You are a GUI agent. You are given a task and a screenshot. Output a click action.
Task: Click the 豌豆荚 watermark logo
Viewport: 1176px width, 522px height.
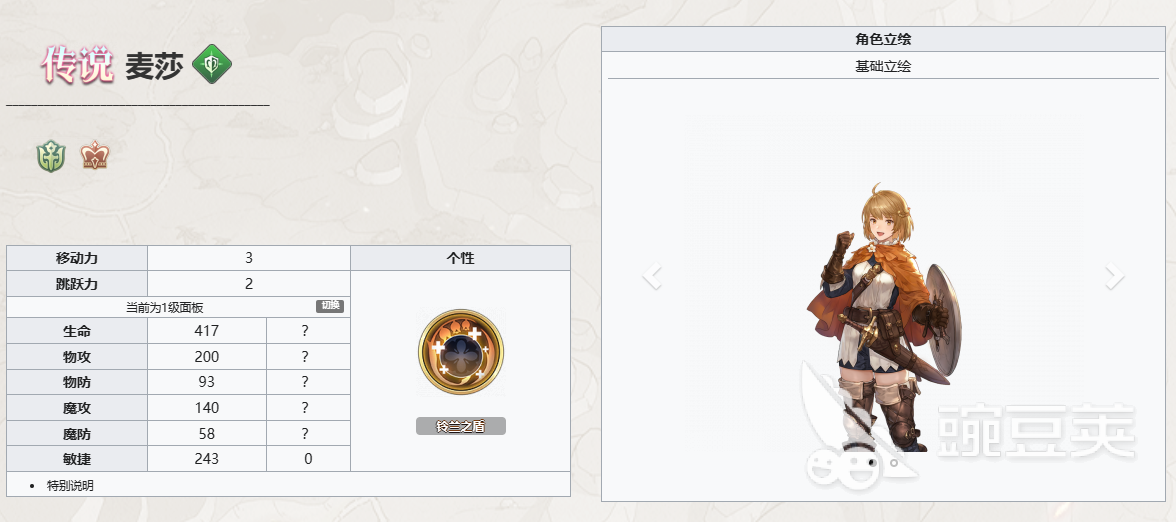point(969,428)
